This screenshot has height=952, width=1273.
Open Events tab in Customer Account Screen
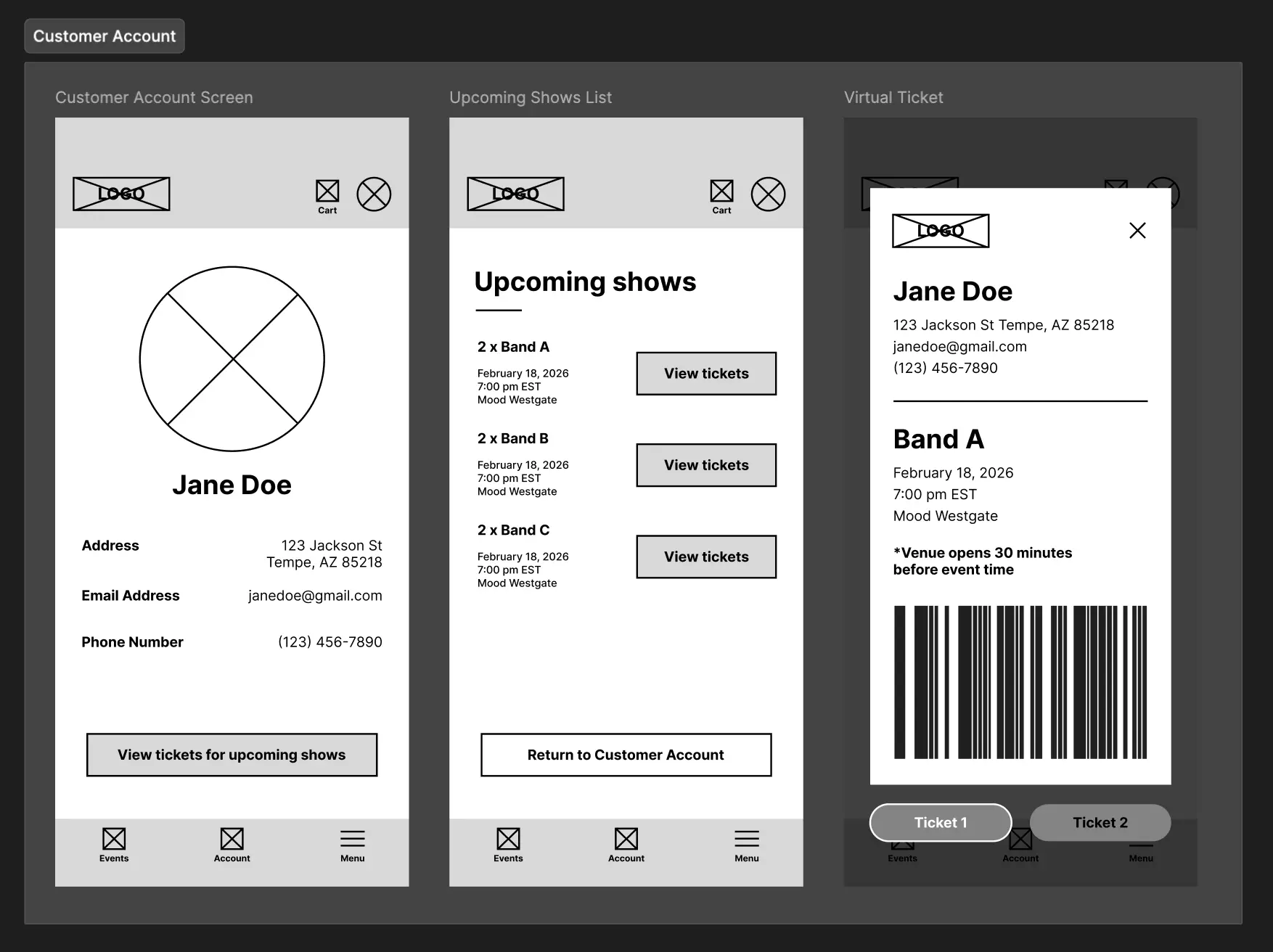click(x=114, y=845)
